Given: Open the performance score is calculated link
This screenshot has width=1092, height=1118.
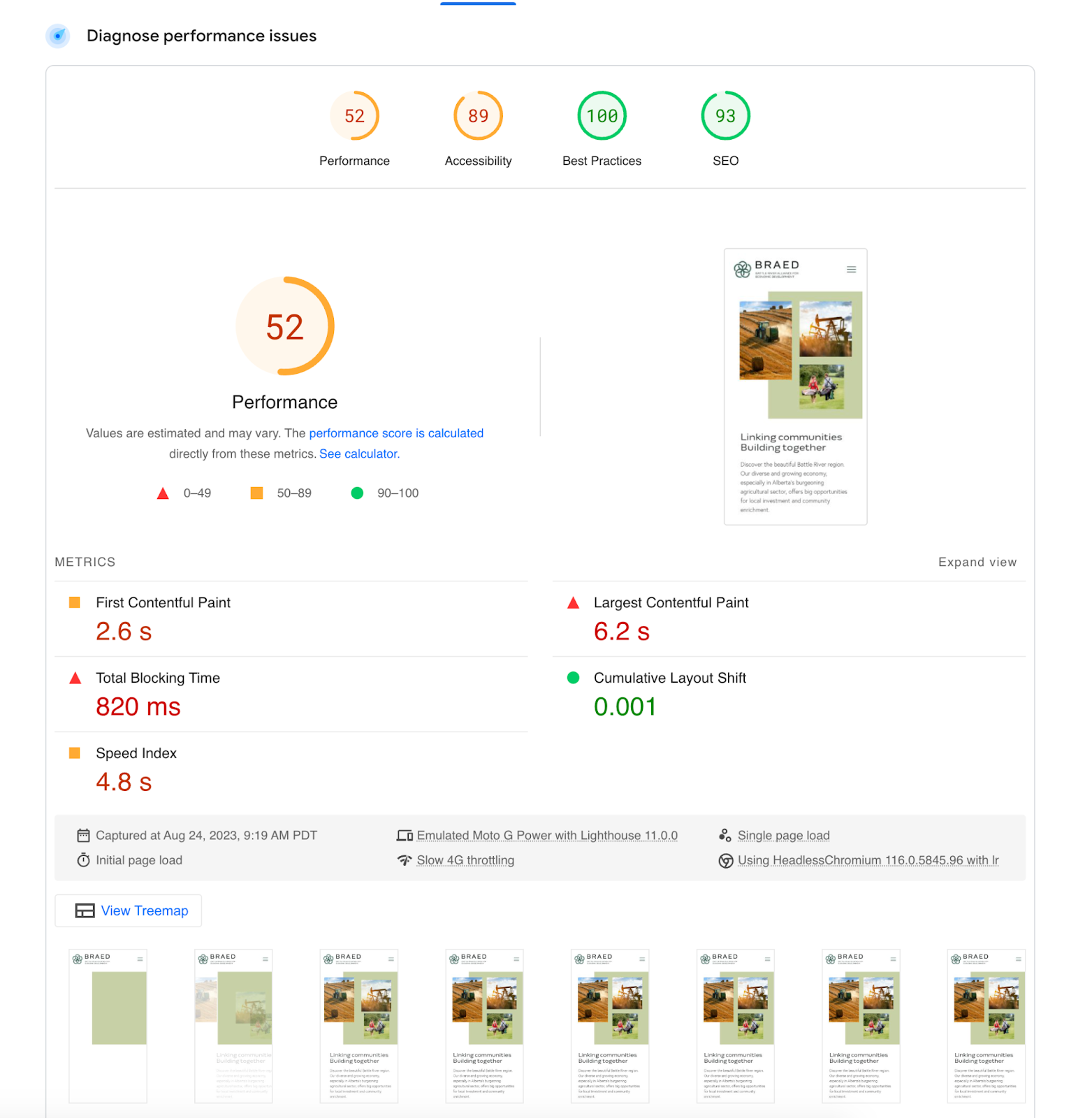Looking at the screenshot, I should (396, 433).
